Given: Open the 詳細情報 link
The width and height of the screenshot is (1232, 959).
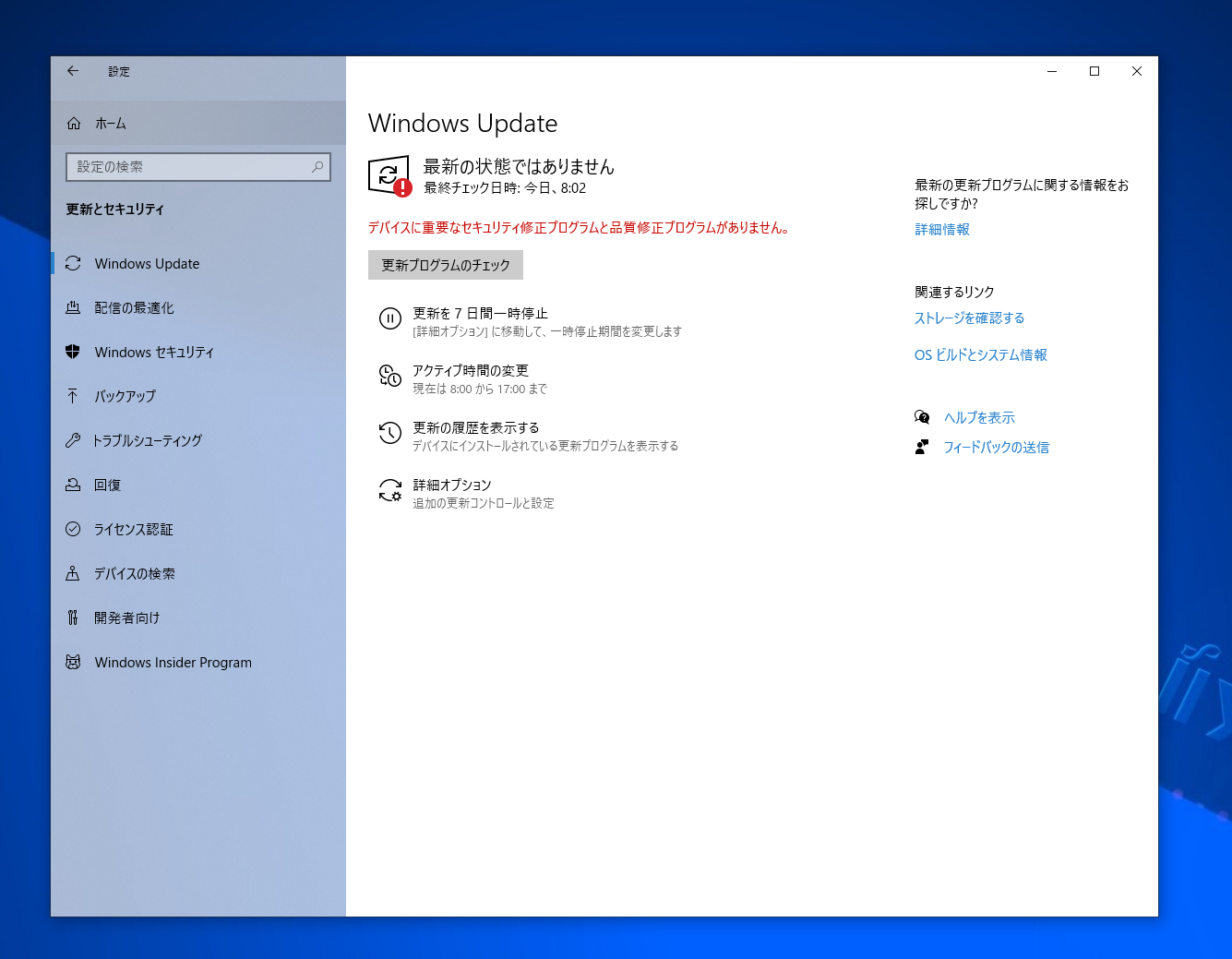Looking at the screenshot, I should 941,230.
